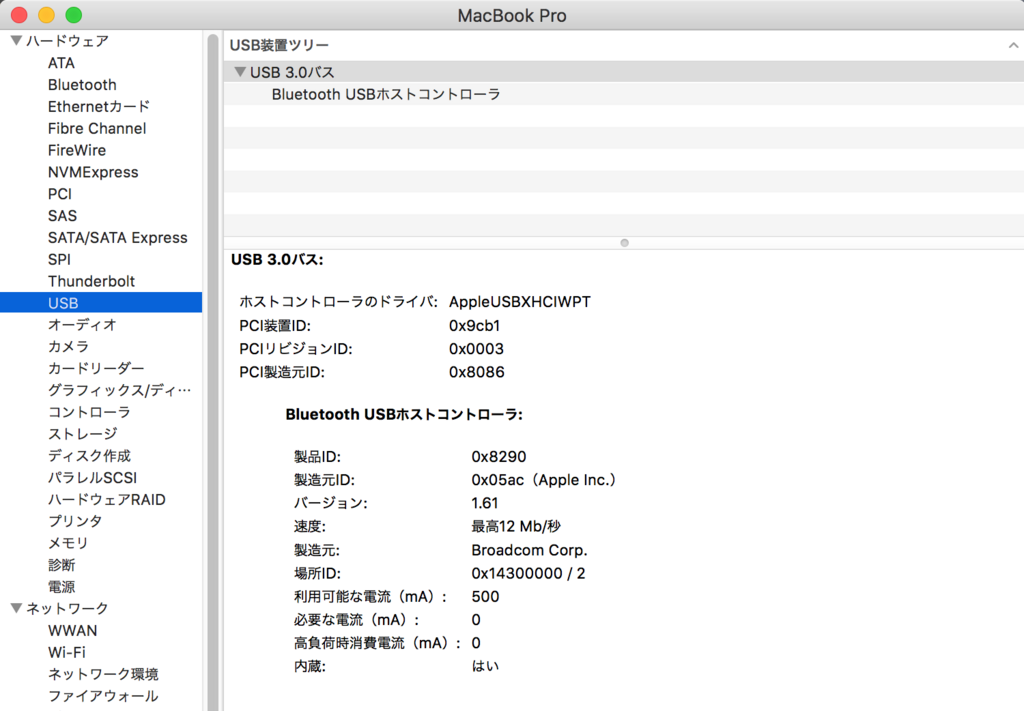Show Fibre Channel information
This screenshot has height=711, width=1024.
pyautogui.click(x=97, y=129)
